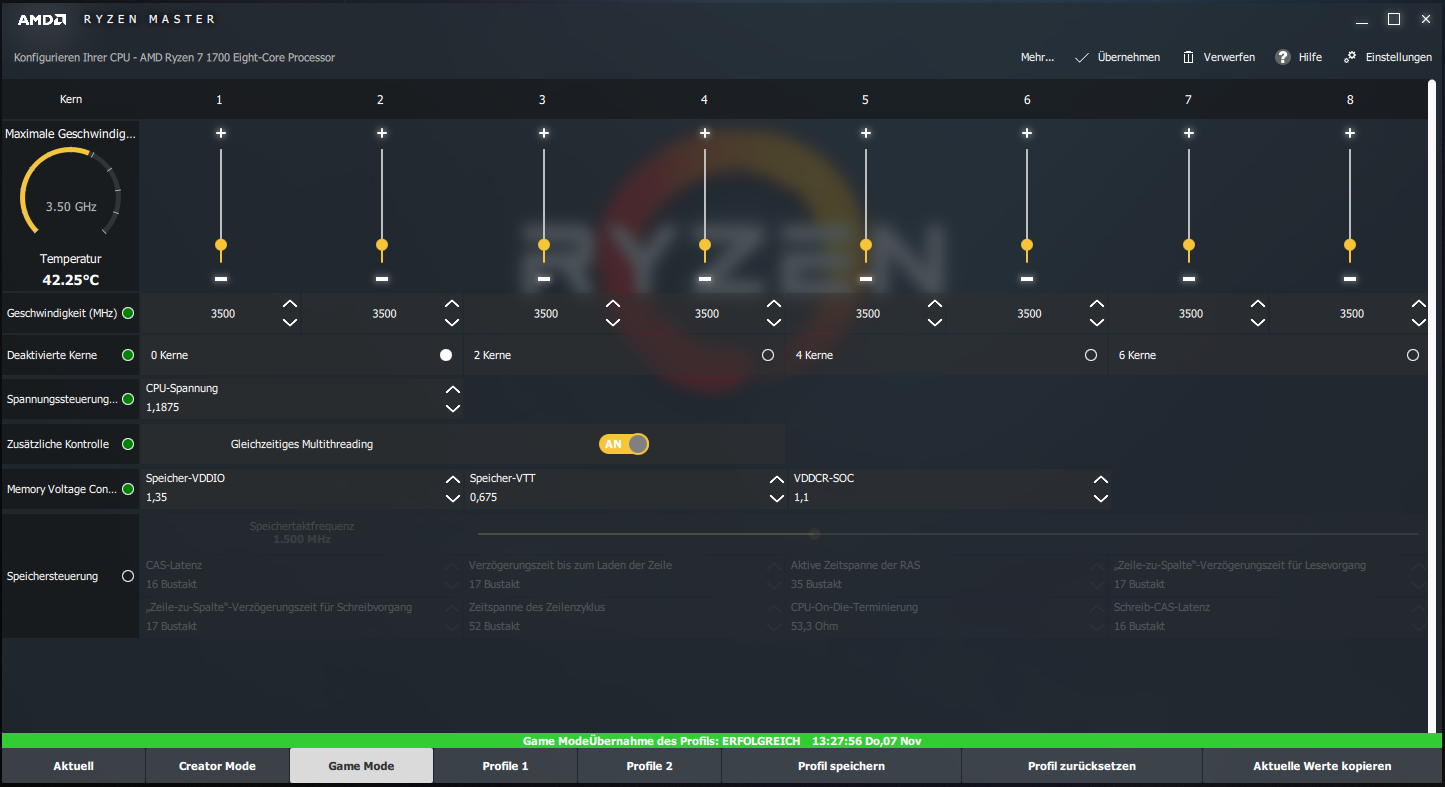Decrease core 4 speed with down chevron
This screenshot has height=787, width=1445.
pos(774,322)
